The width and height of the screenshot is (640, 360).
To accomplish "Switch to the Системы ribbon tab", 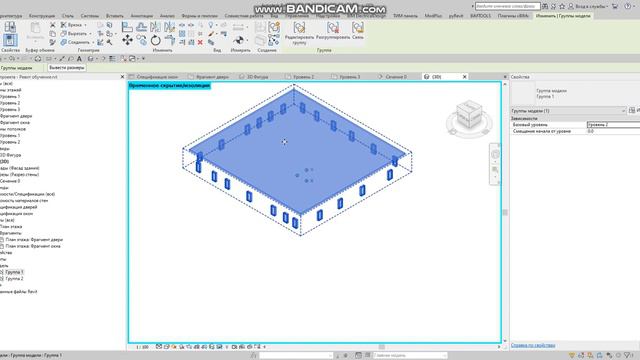I will (89, 16).
